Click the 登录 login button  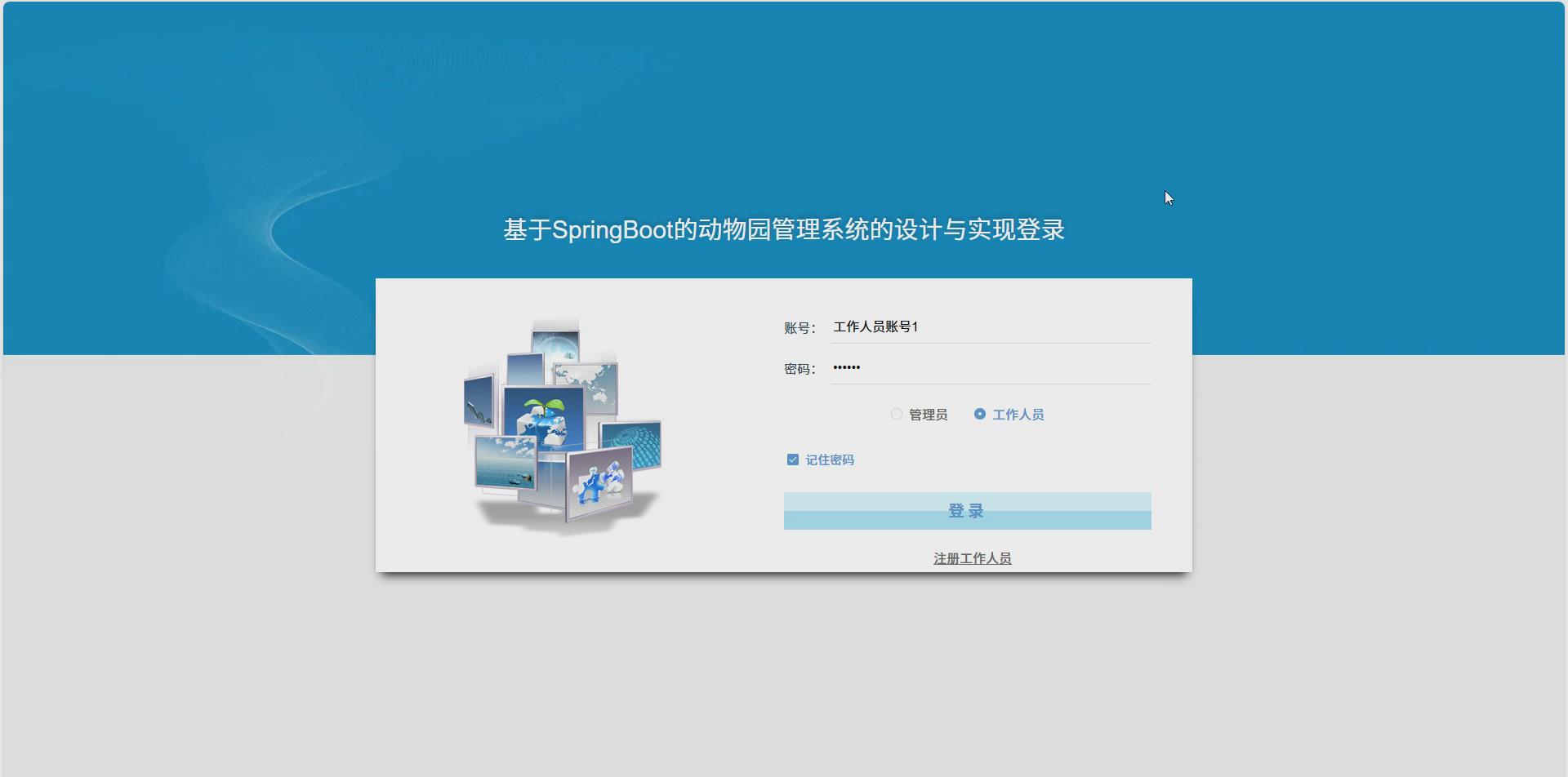pyautogui.click(x=966, y=510)
